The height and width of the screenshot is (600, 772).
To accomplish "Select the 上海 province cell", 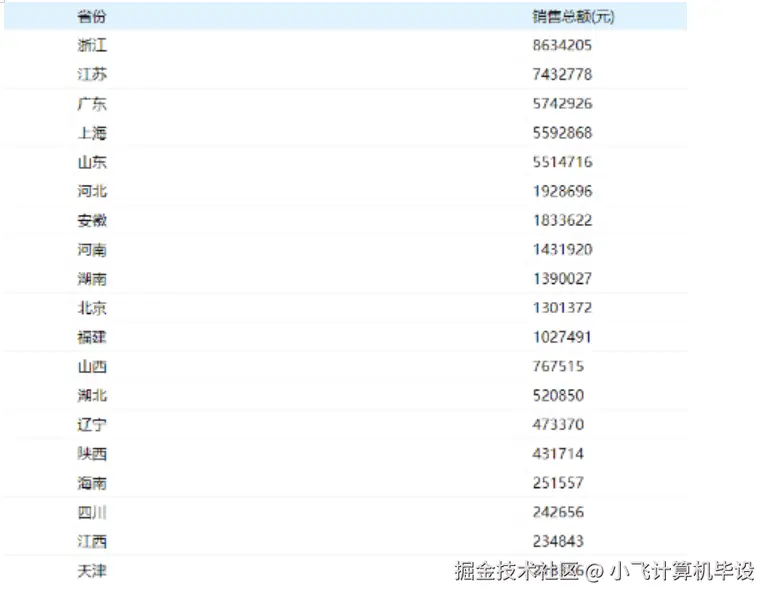I will coord(92,133).
